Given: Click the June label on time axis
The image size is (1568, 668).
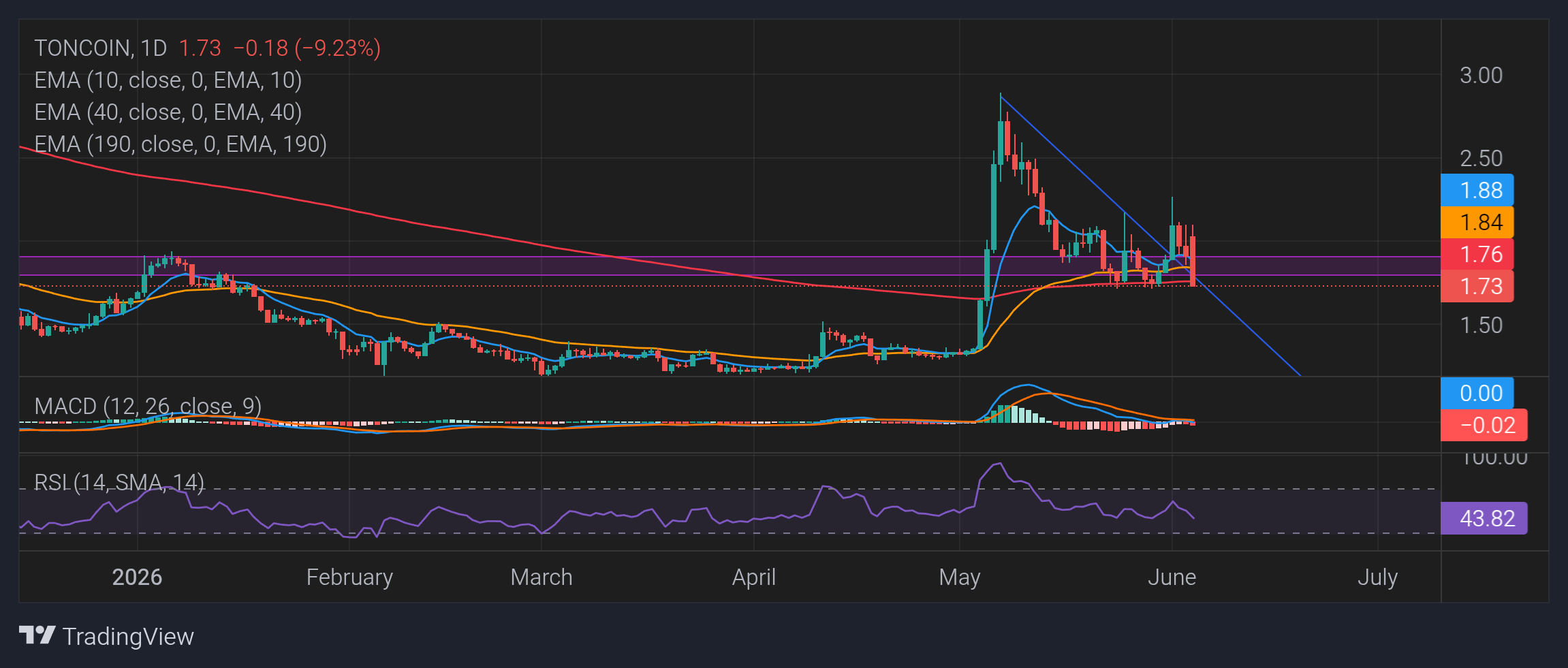Looking at the screenshot, I should (x=1172, y=577).
